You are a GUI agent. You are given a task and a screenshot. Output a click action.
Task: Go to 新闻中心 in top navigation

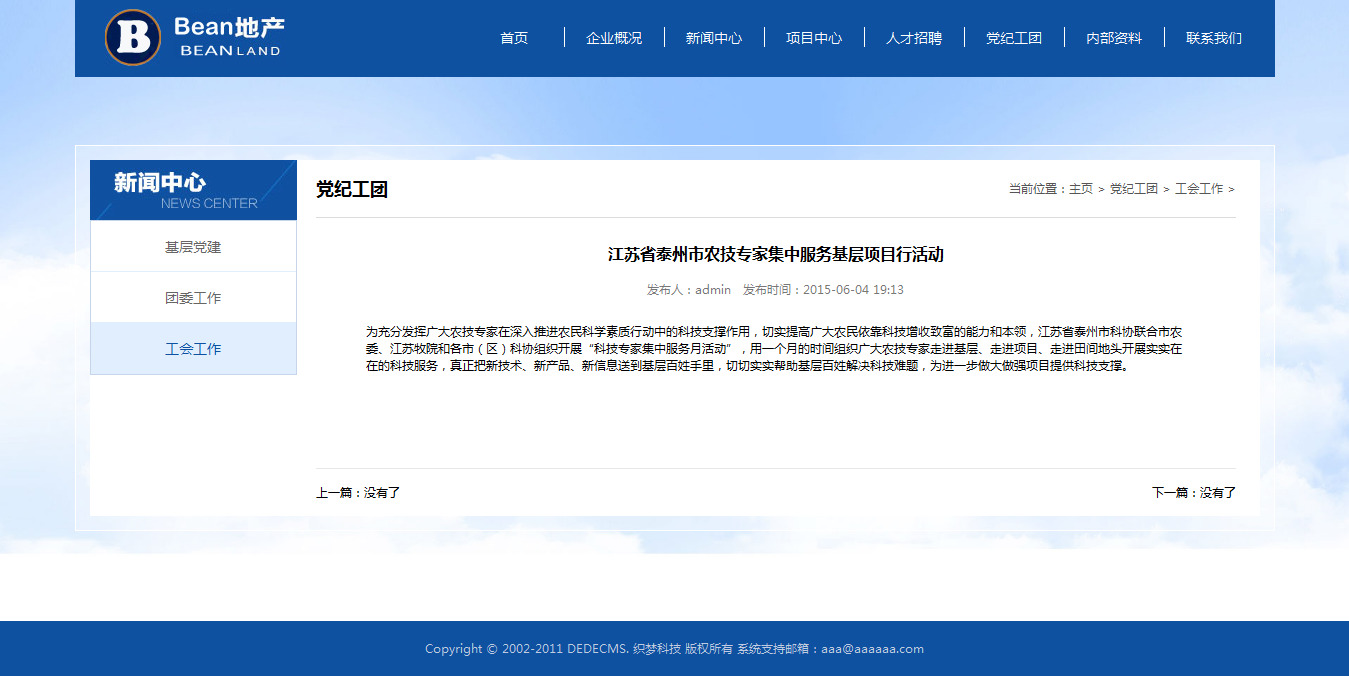click(714, 38)
